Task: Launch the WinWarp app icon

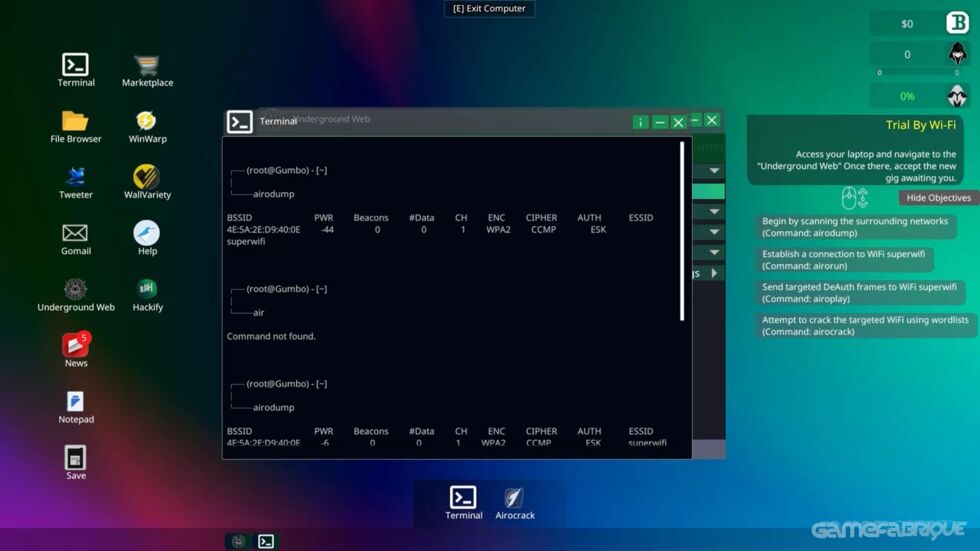Action: pyautogui.click(x=146, y=121)
